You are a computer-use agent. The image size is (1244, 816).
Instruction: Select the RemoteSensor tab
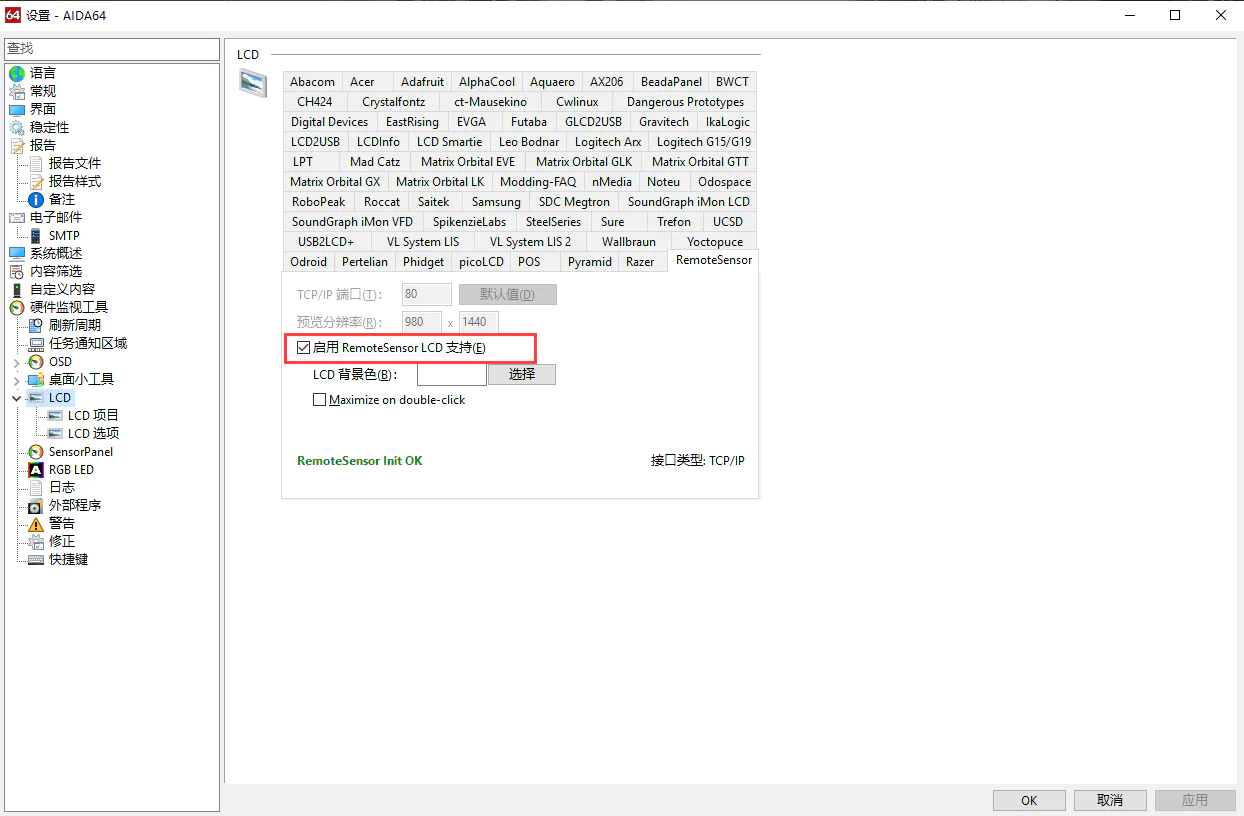(x=714, y=260)
